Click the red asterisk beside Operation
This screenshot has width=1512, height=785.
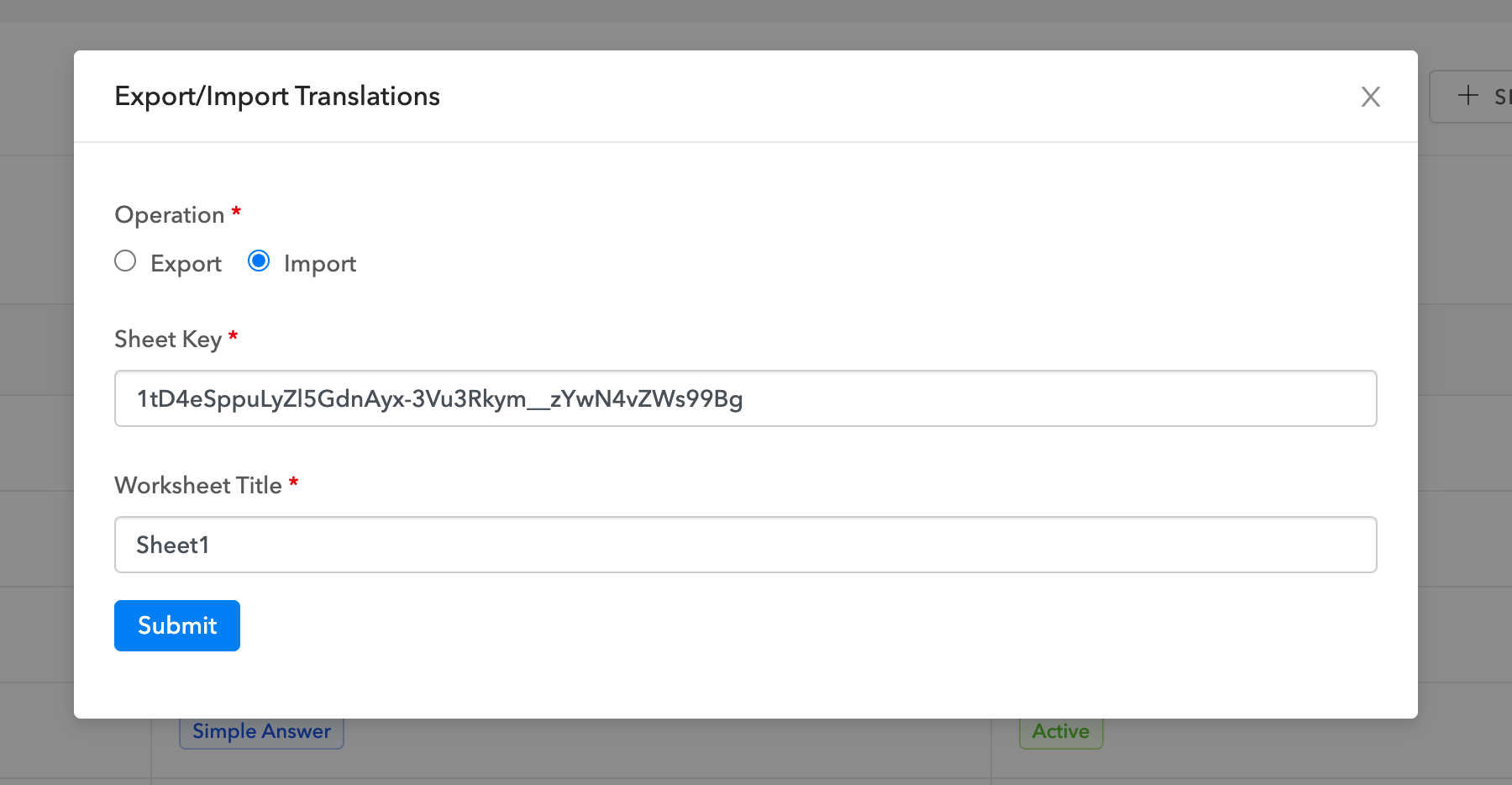tap(236, 212)
